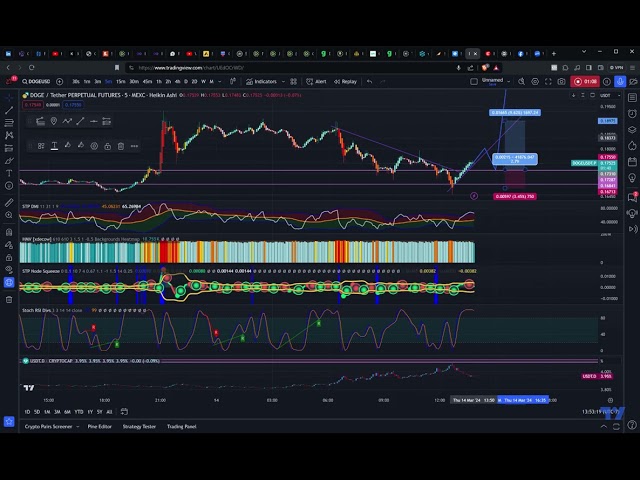Select the trend line drawing tool
Screen dimensions: 640x480
[x=9, y=108]
